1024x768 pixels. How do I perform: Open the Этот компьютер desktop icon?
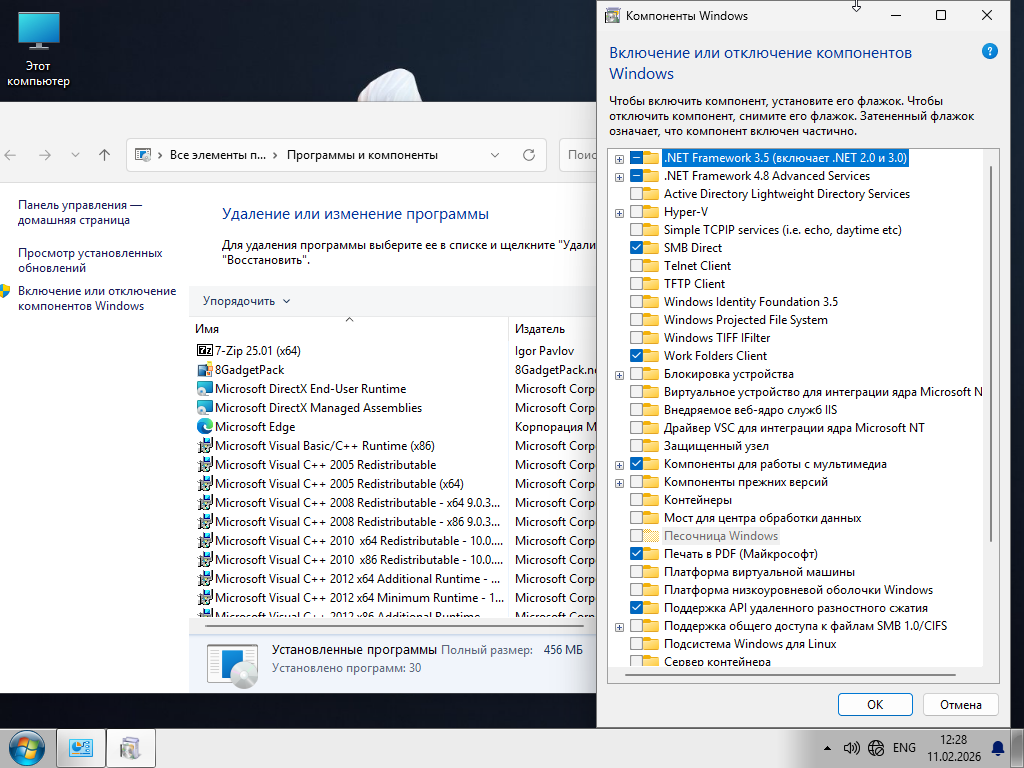coord(39,50)
